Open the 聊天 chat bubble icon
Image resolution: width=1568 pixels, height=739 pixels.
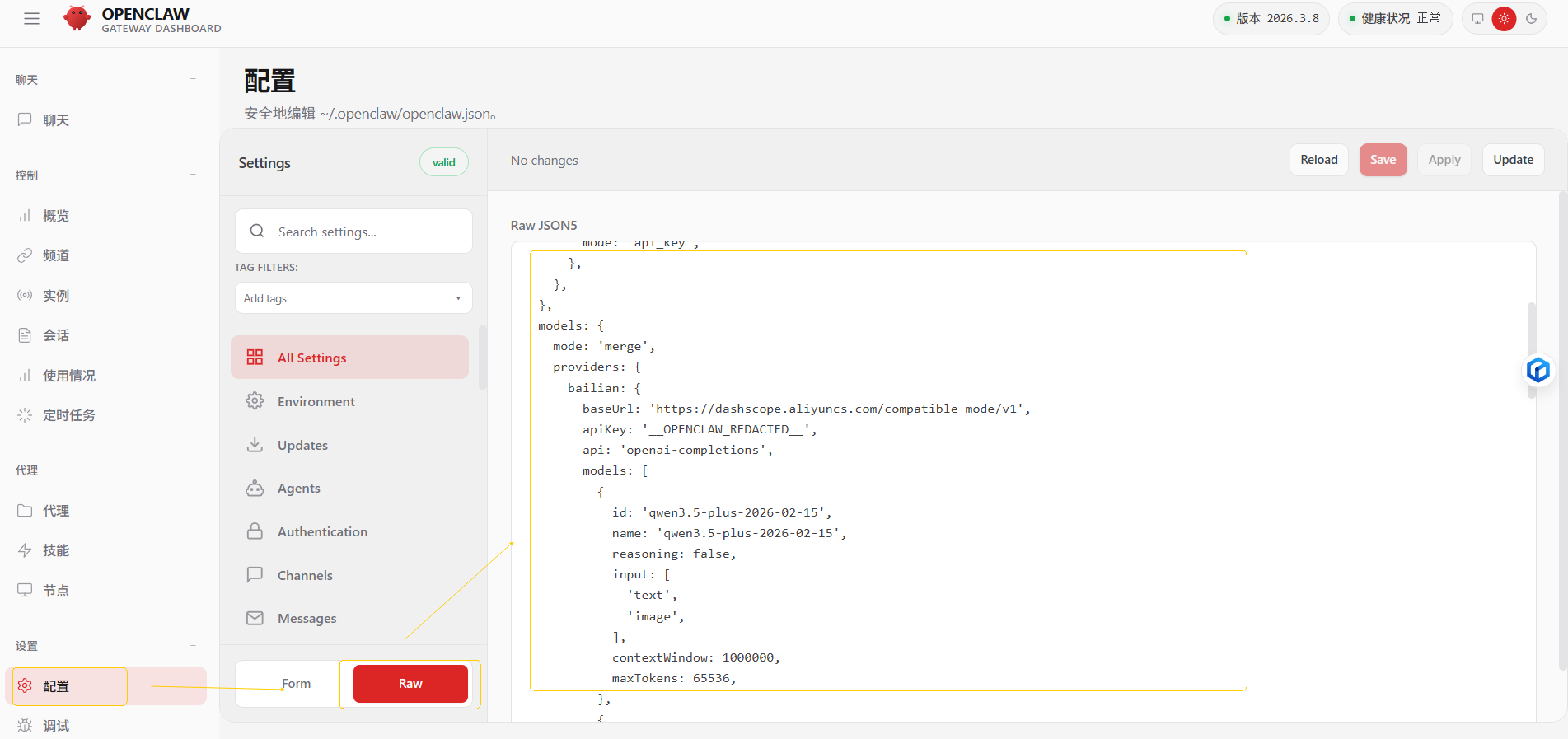pos(25,119)
